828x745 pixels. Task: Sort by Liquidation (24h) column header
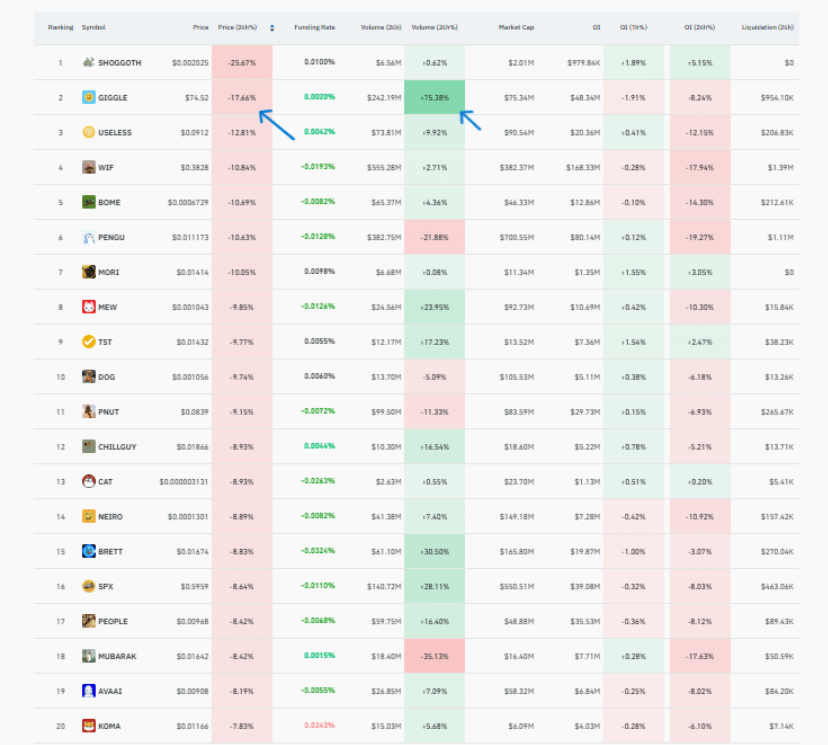coord(768,27)
